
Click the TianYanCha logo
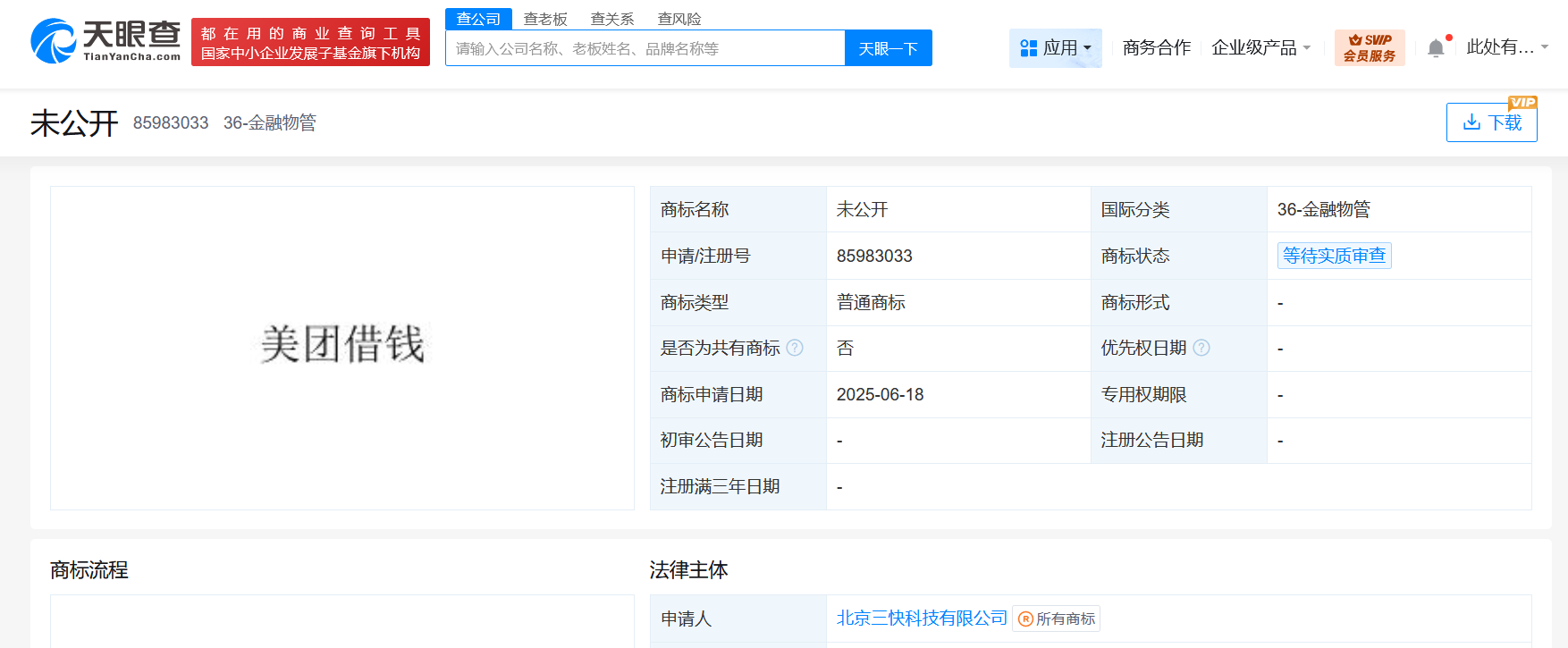105,41
